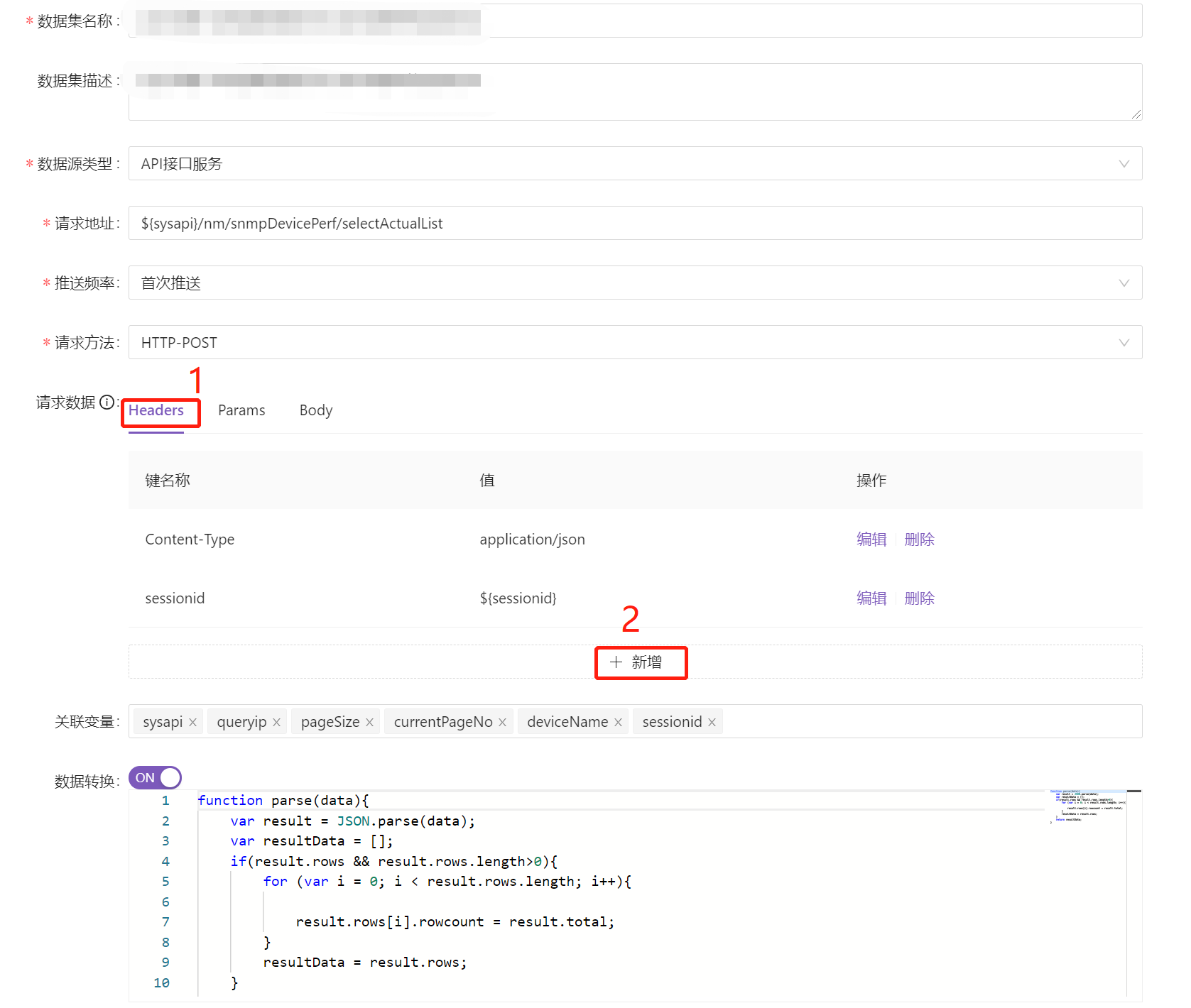Screen dimensions: 1191x1008
Task: Click 删除 for sessionid row
Action: (920, 598)
